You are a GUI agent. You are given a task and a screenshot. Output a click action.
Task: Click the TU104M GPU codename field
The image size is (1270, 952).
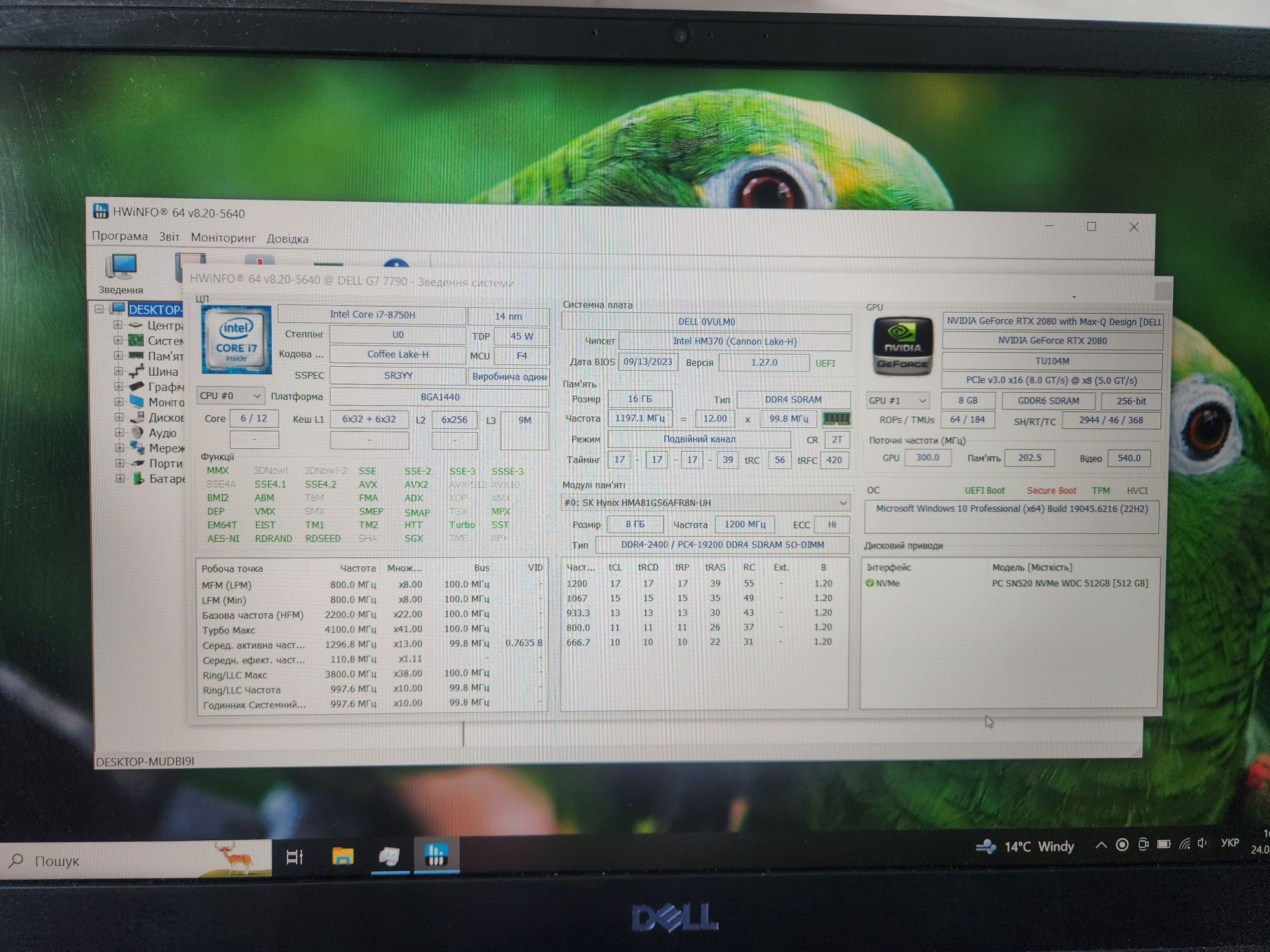click(x=1052, y=361)
